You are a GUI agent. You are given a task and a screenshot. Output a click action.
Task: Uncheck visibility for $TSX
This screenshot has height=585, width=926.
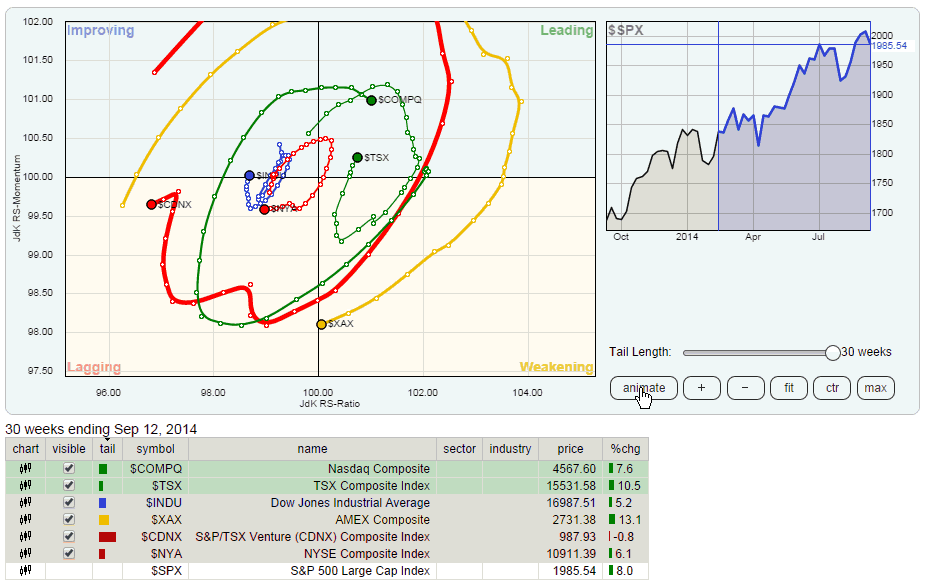coord(69,486)
